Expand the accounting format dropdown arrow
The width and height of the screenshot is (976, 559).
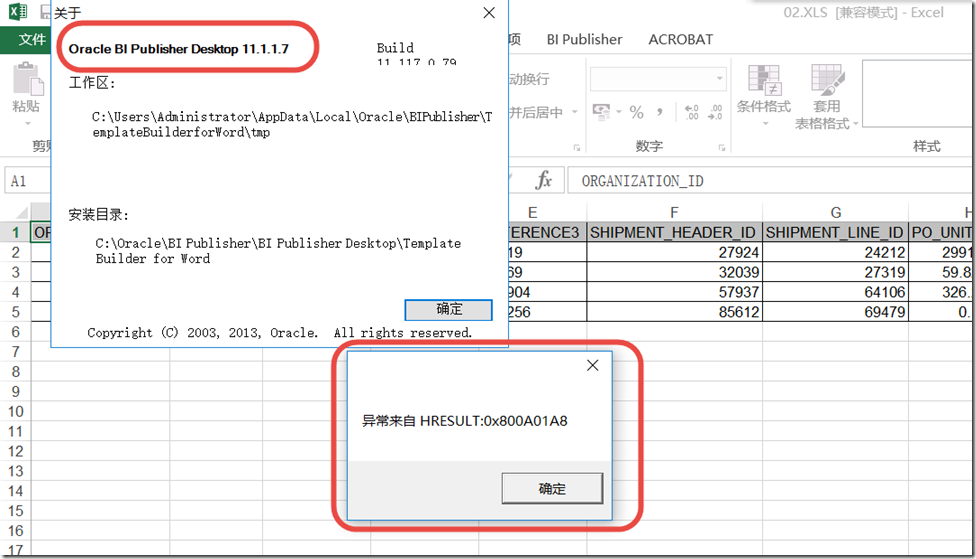click(x=619, y=112)
